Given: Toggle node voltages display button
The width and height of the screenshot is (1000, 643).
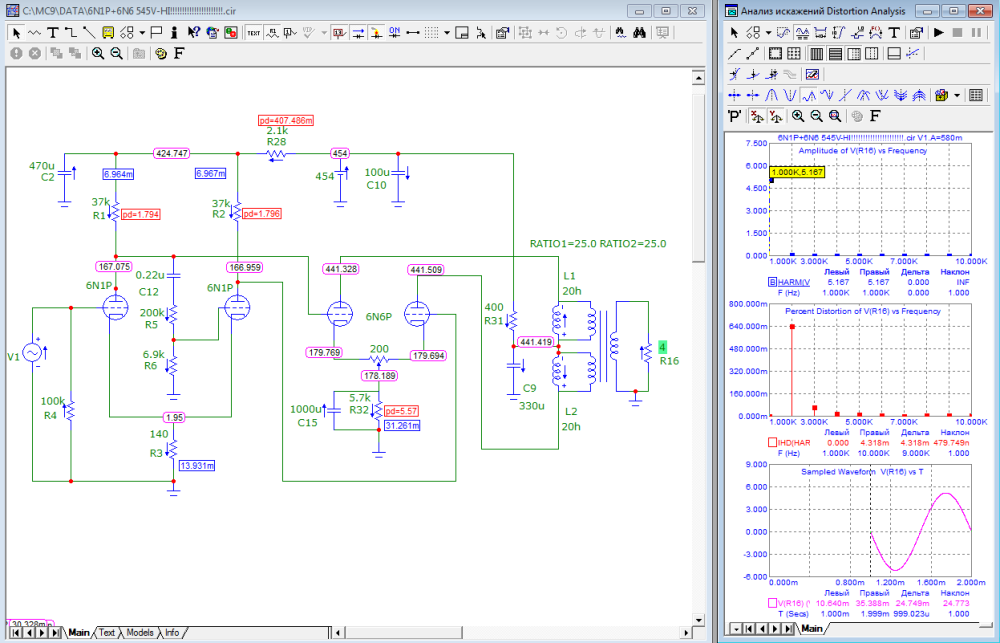Looking at the screenshot, I should tap(340, 32).
